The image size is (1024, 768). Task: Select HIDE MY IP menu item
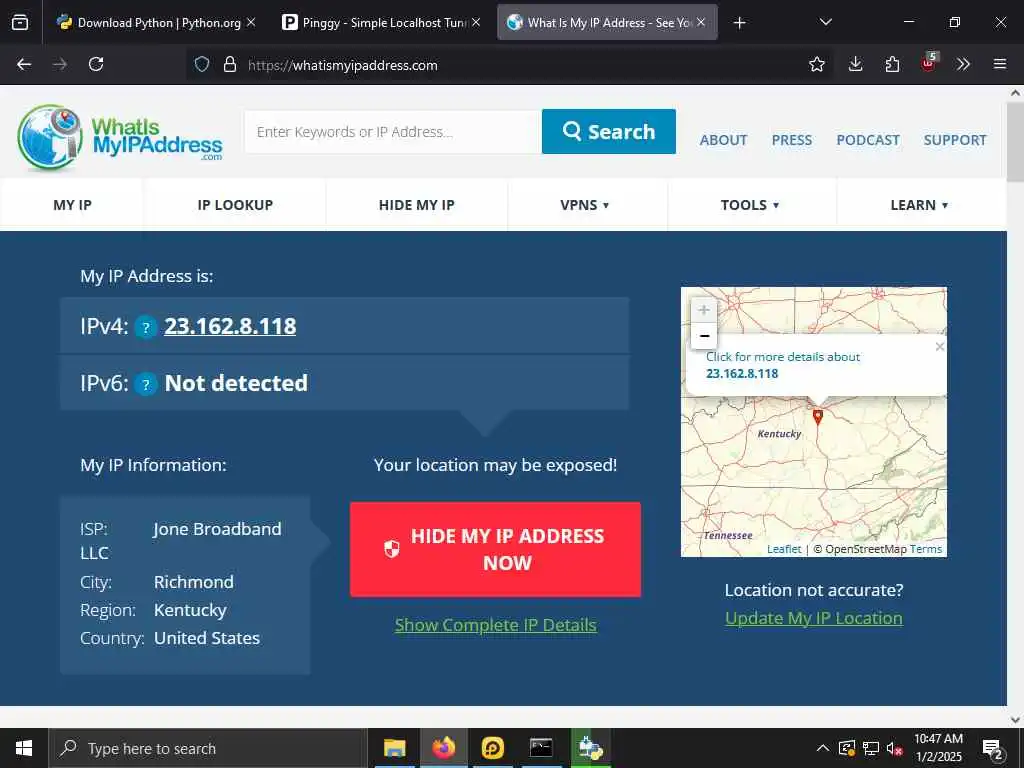coord(417,204)
